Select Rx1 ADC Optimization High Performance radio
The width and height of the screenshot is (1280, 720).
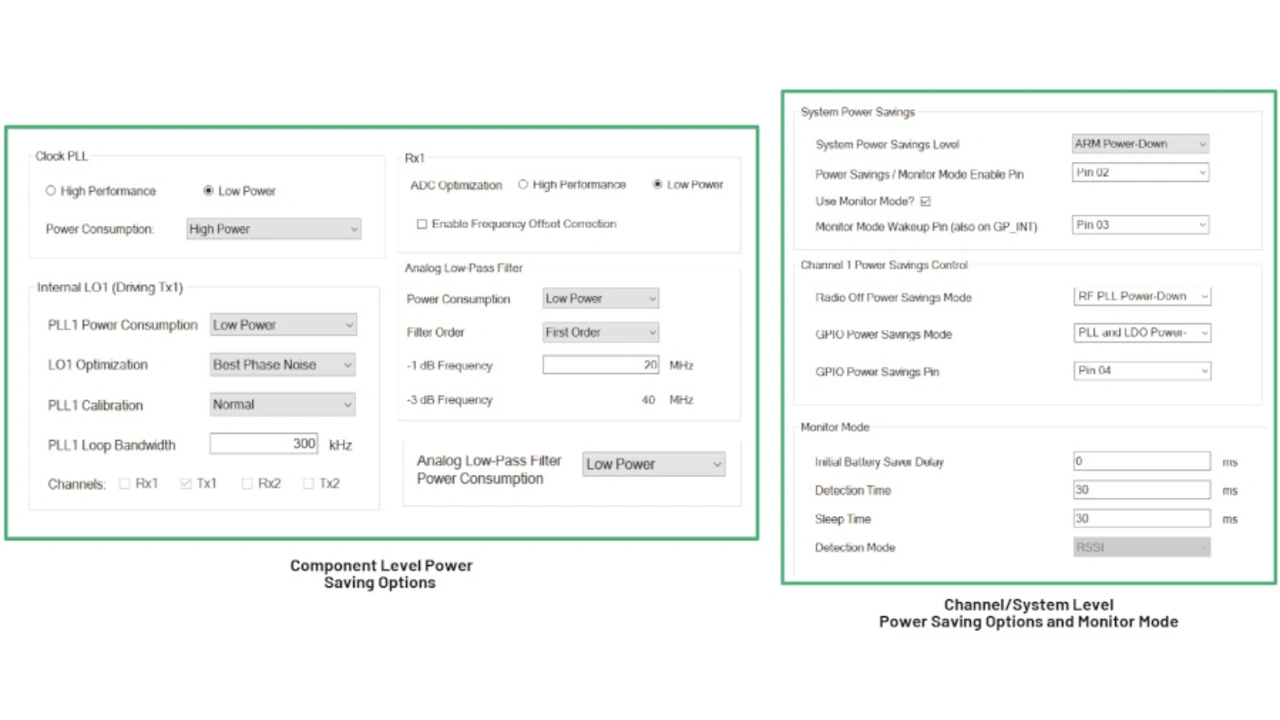tap(523, 185)
